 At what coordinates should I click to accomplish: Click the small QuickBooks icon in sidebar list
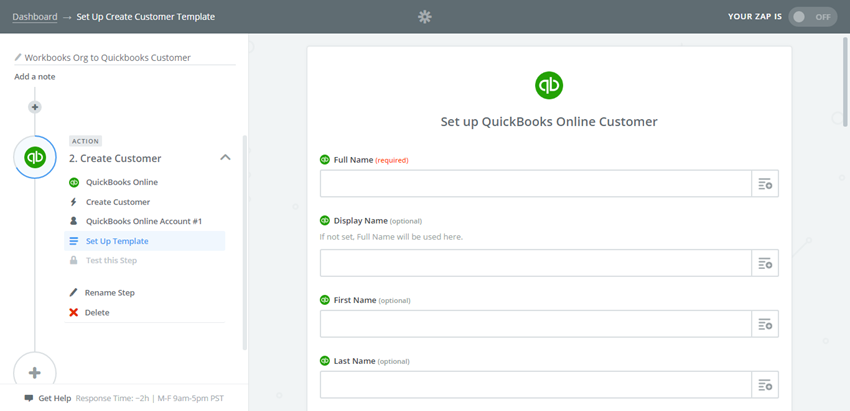coord(74,182)
